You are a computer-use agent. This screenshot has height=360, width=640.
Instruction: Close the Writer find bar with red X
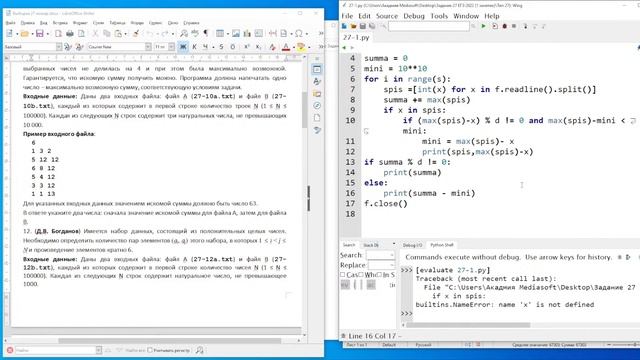pyautogui.click(x=10, y=350)
